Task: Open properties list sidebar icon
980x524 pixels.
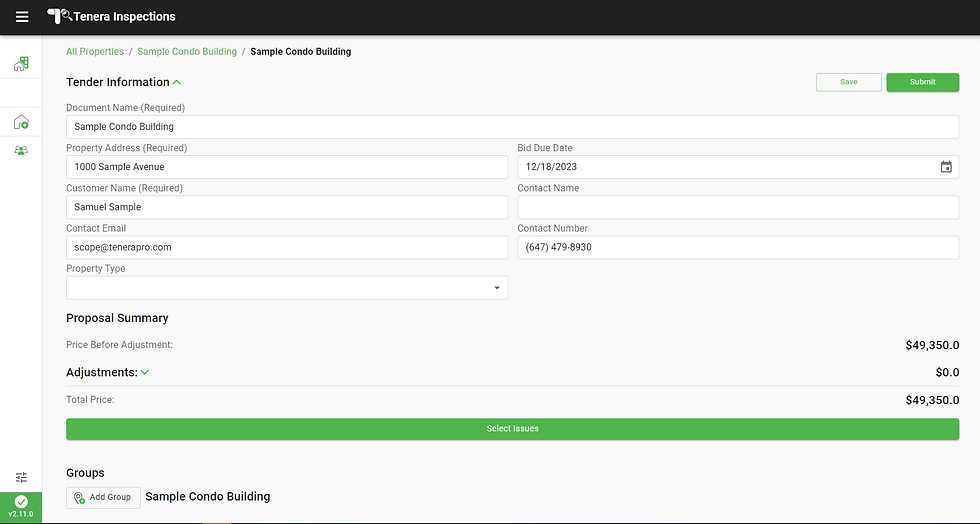Action: click(x=21, y=63)
